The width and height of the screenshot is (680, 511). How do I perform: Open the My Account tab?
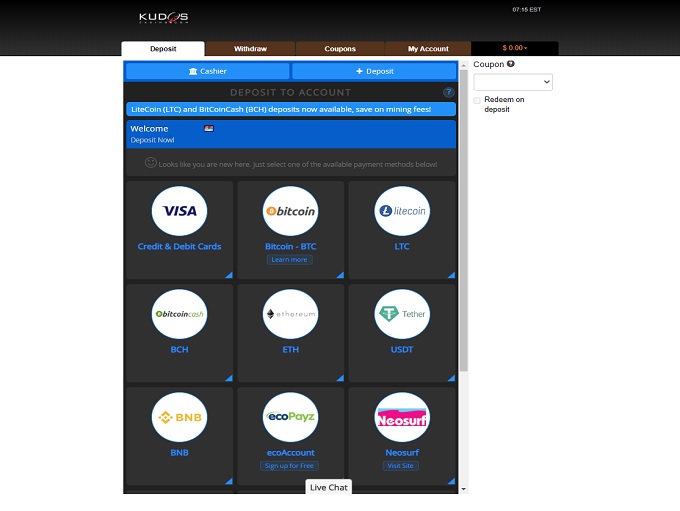(x=428, y=49)
